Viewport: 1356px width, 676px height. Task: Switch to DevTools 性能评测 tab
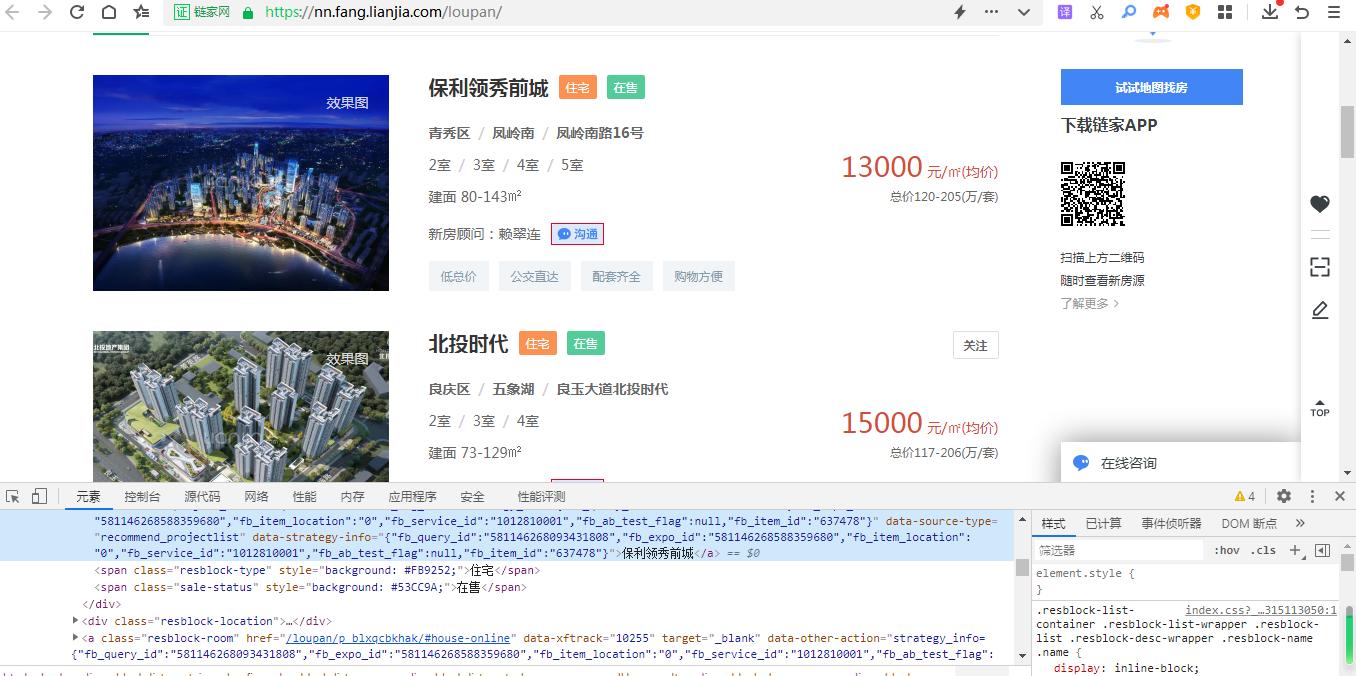(x=541, y=497)
